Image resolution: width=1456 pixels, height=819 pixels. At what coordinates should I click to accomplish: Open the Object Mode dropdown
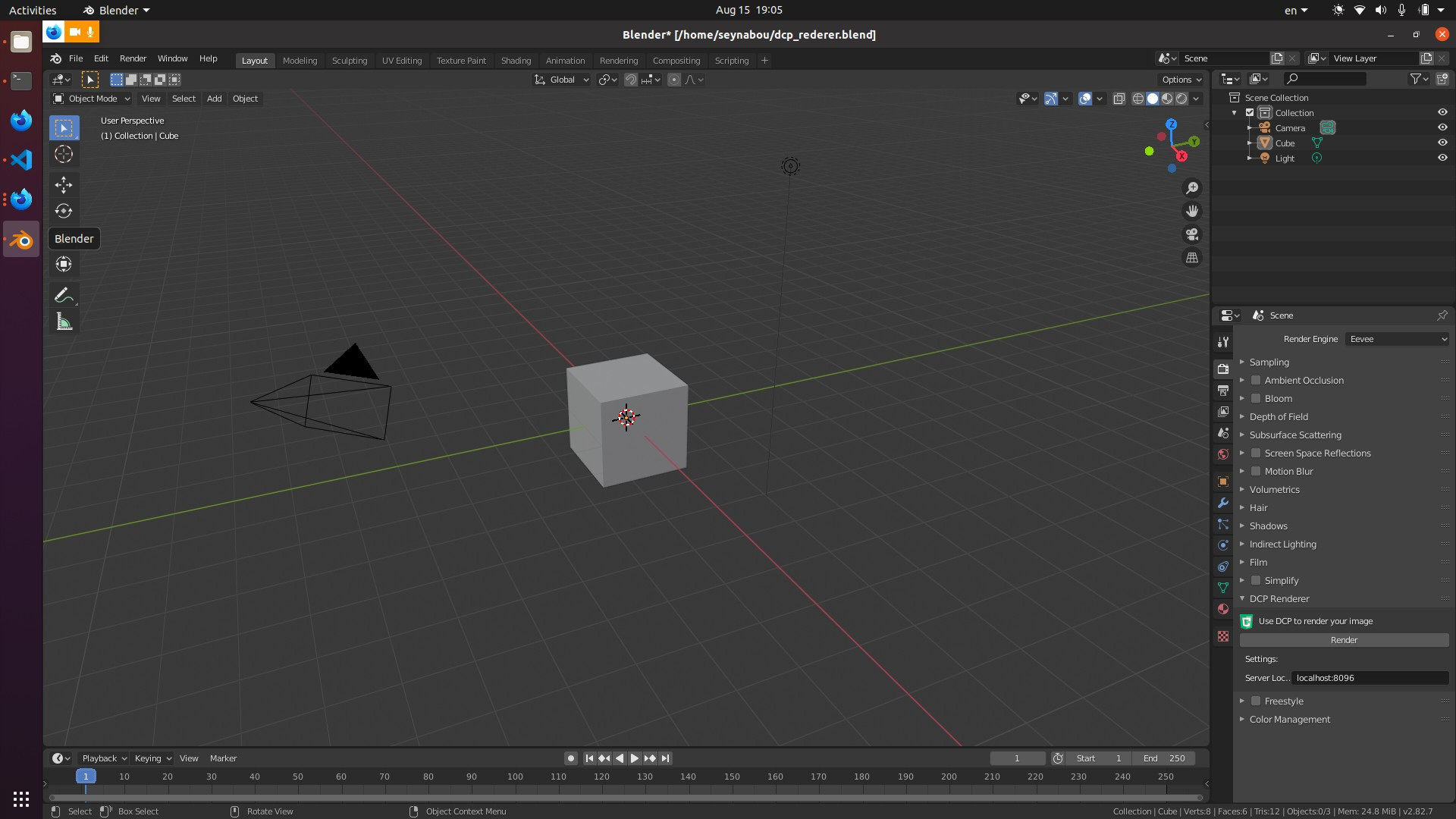tap(92, 99)
